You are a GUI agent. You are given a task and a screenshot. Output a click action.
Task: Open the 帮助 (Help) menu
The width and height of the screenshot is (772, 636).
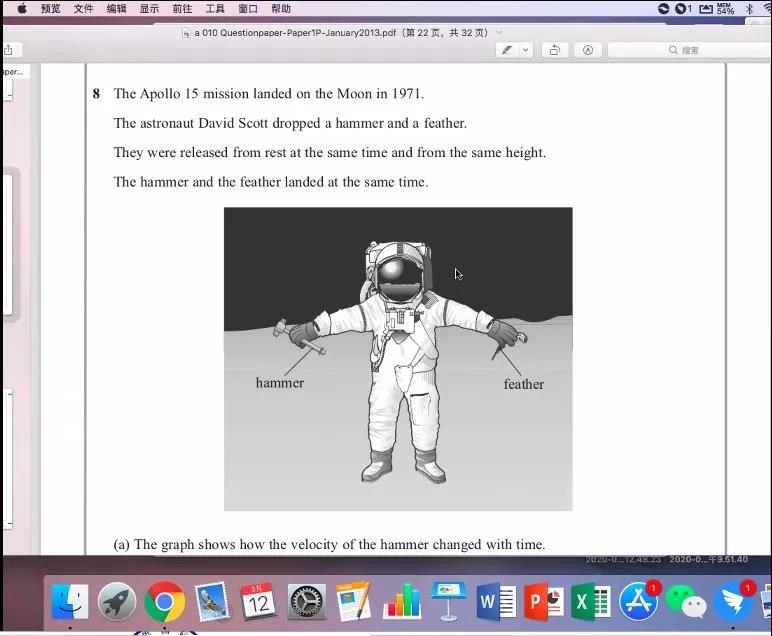(281, 9)
